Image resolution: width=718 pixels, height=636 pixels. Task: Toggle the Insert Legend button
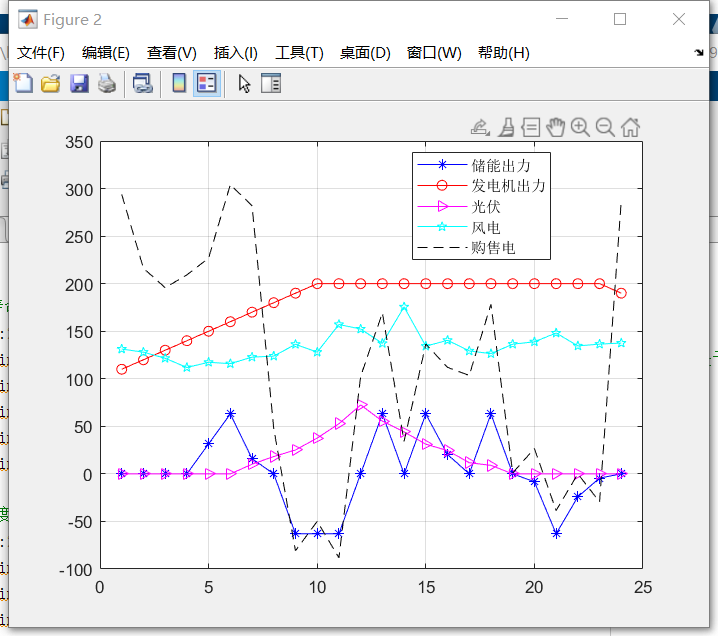click(207, 83)
